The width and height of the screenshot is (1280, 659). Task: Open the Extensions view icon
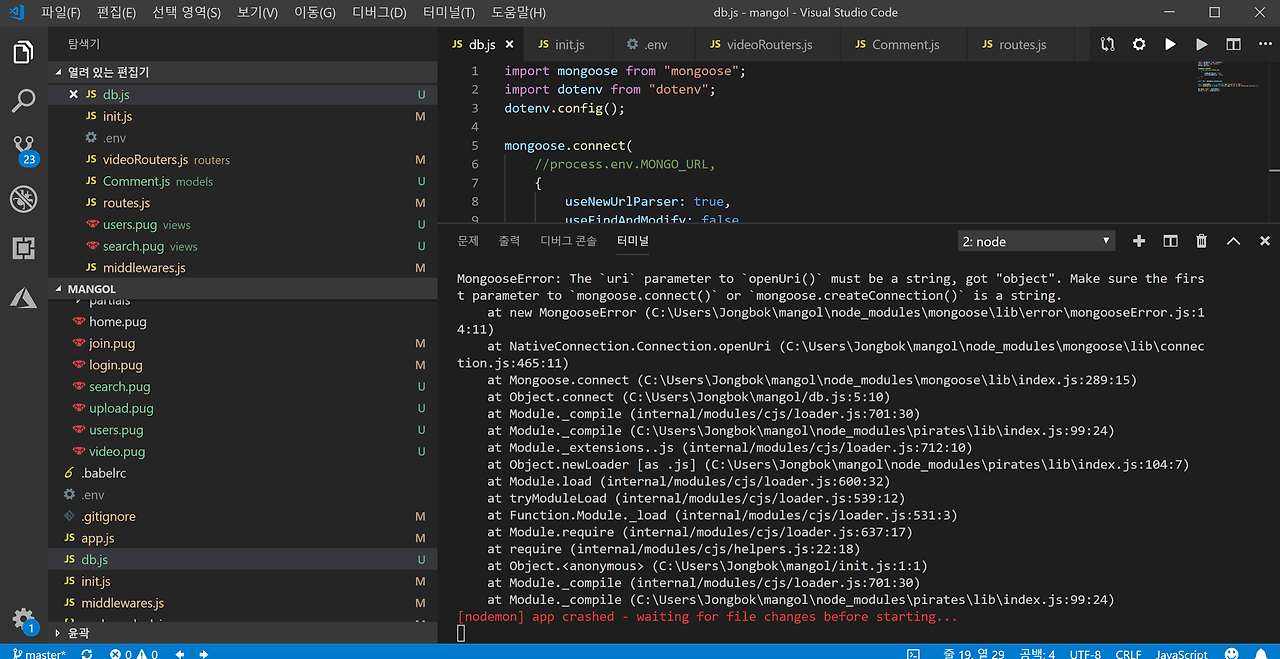pyautogui.click(x=23, y=248)
